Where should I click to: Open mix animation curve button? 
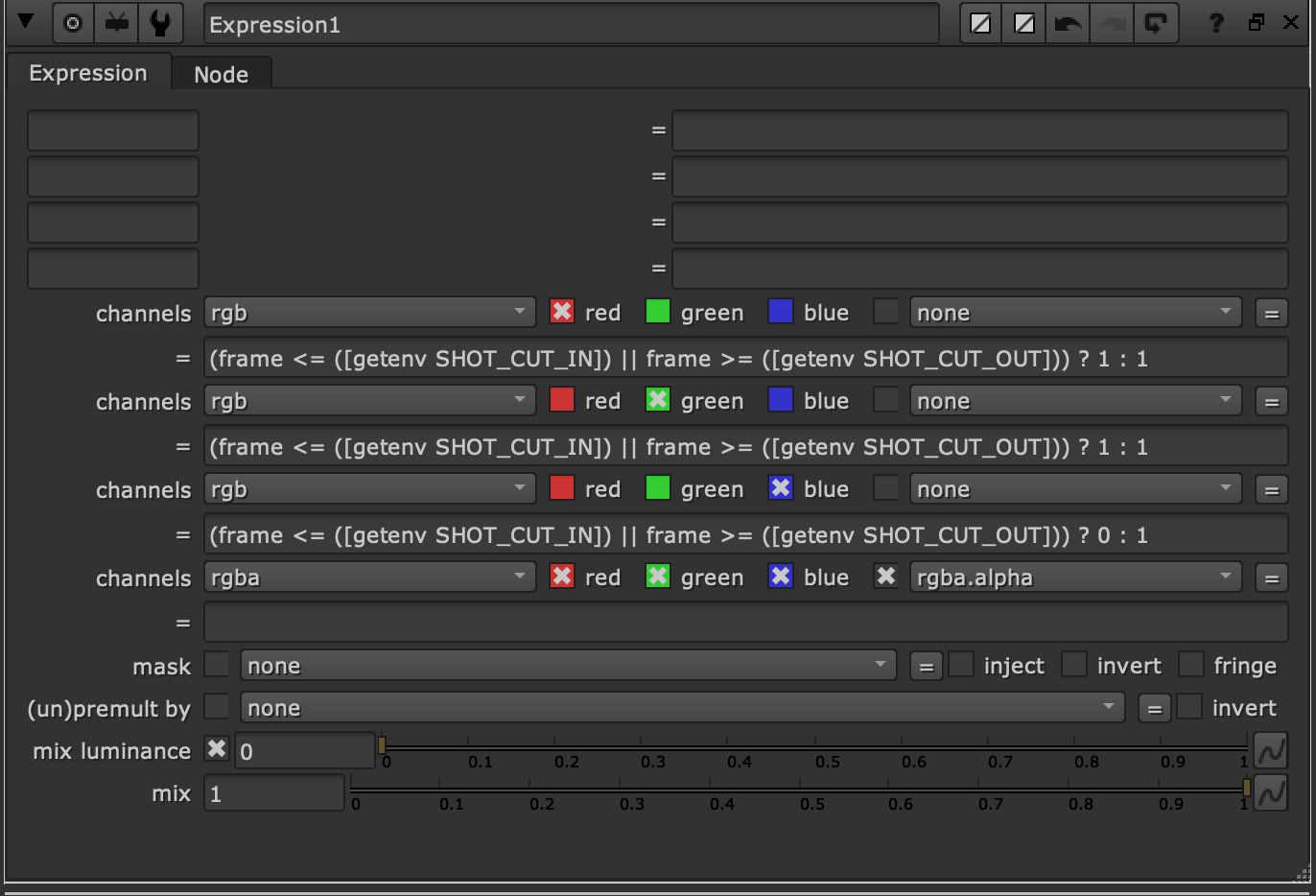1271,793
